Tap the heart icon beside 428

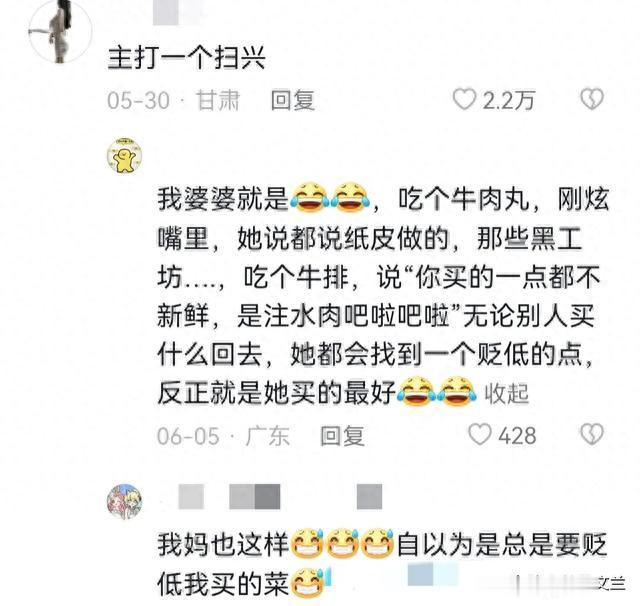[480, 434]
